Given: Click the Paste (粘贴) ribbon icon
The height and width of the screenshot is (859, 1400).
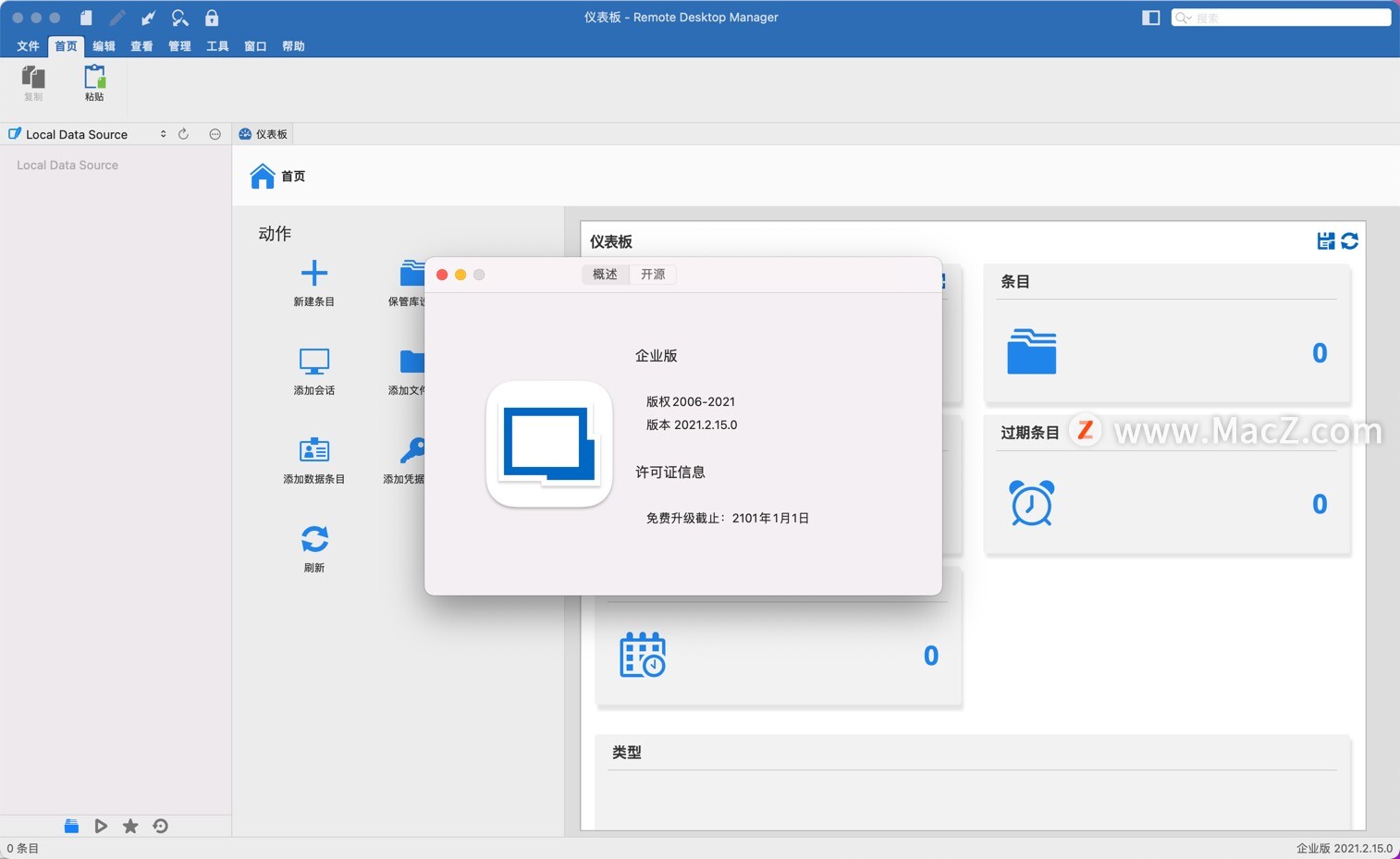Looking at the screenshot, I should 94,78.
